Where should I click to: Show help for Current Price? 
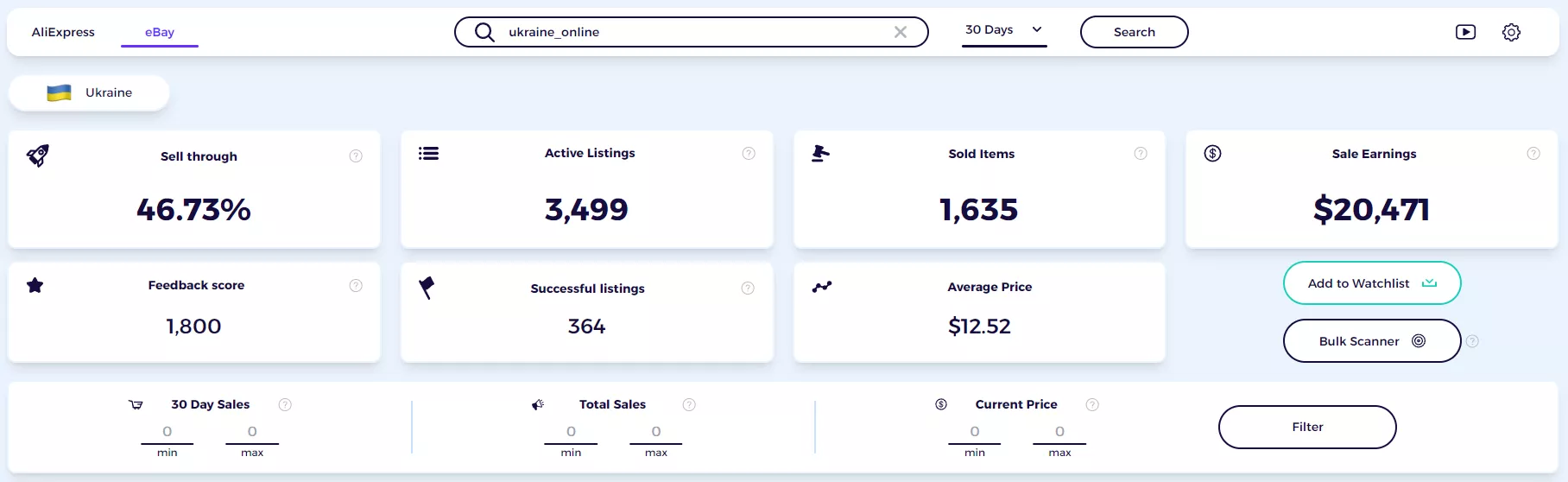tap(1092, 404)
